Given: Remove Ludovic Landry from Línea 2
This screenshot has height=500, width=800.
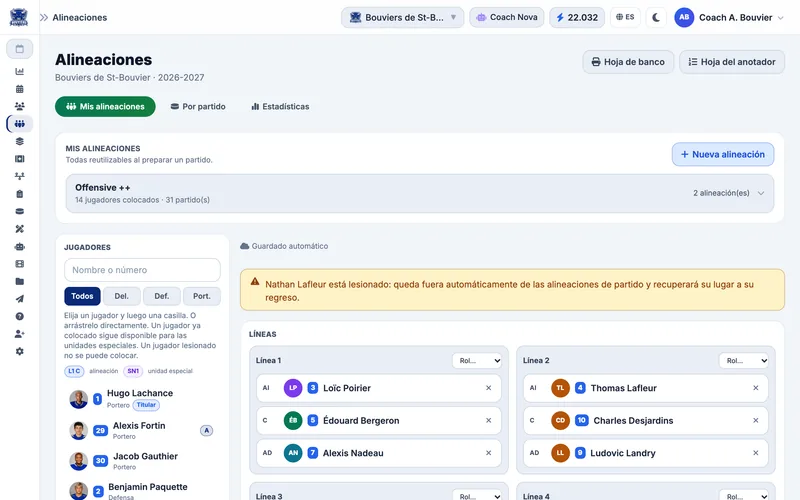Looking at the screenshot, I should point(756,453).
